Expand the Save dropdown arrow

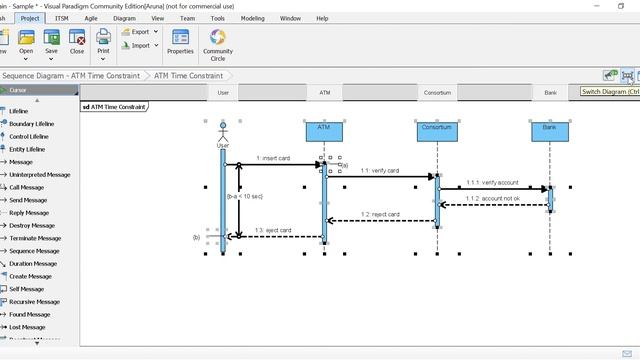[51, 59]
